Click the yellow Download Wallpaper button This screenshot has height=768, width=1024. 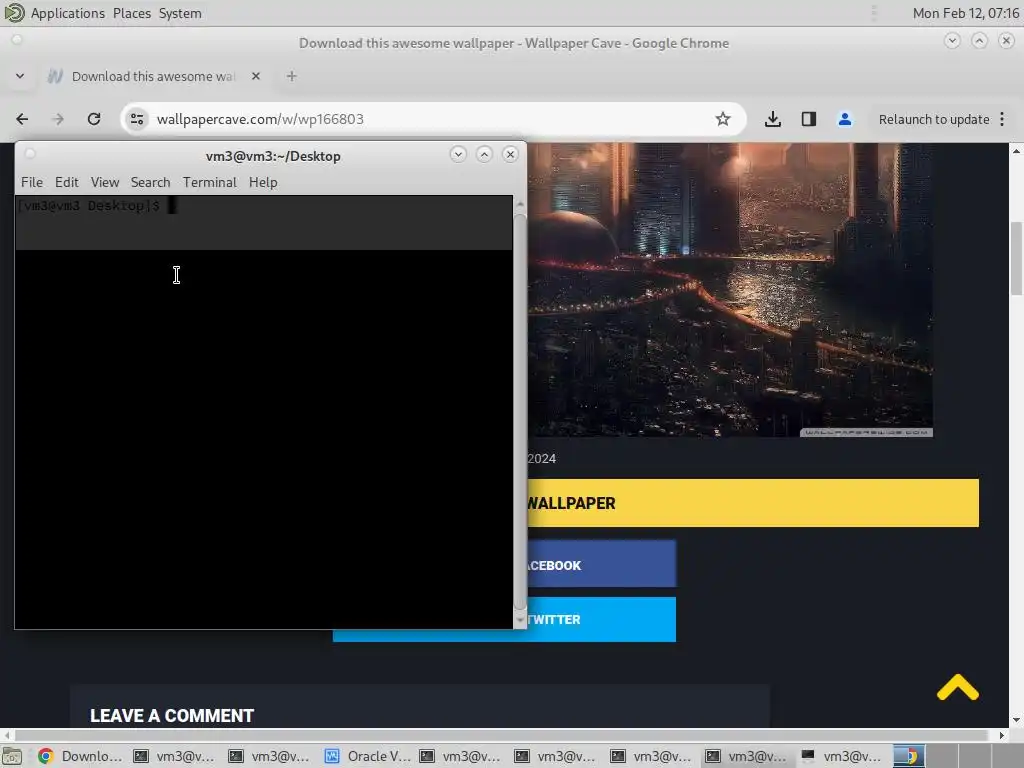[753, 503]
